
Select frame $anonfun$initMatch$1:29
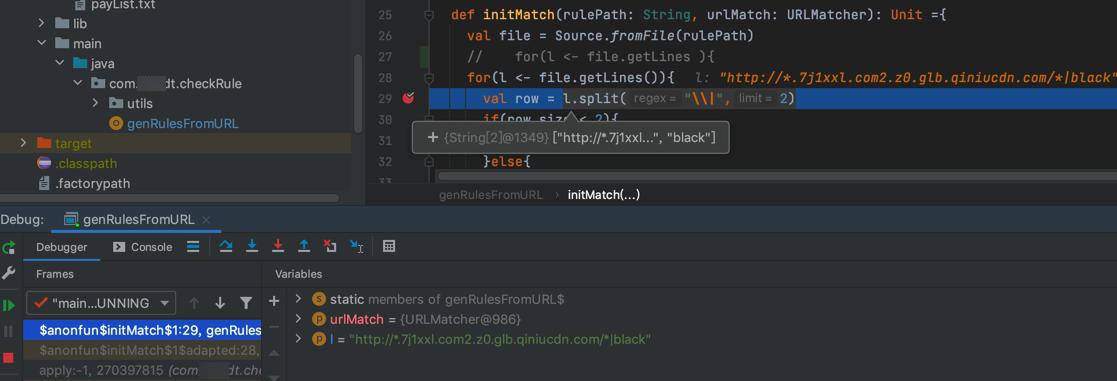tap(142, 330)
